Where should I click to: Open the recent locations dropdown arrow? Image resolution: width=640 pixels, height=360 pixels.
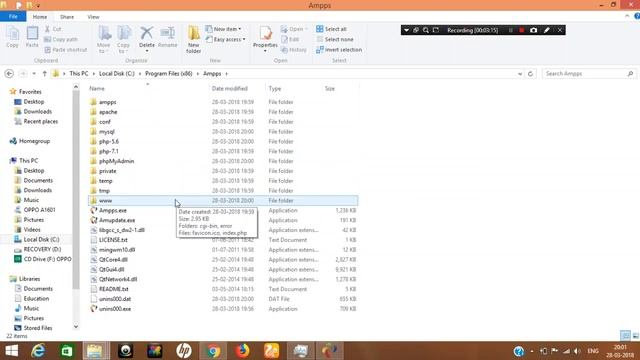[x=34, y=73]
